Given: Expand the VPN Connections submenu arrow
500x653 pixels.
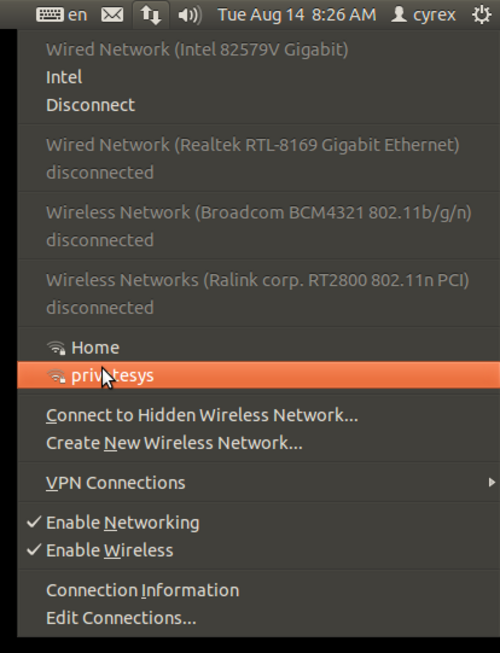Looking at the screenshot, I should (x=492, y=482).
